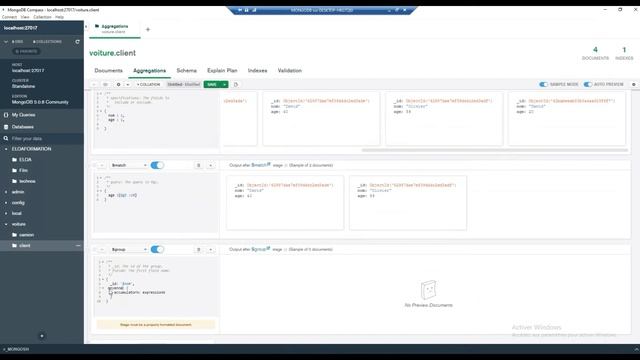Disable the $group stage toggle

pyautogui.click(x=157, y=249)
